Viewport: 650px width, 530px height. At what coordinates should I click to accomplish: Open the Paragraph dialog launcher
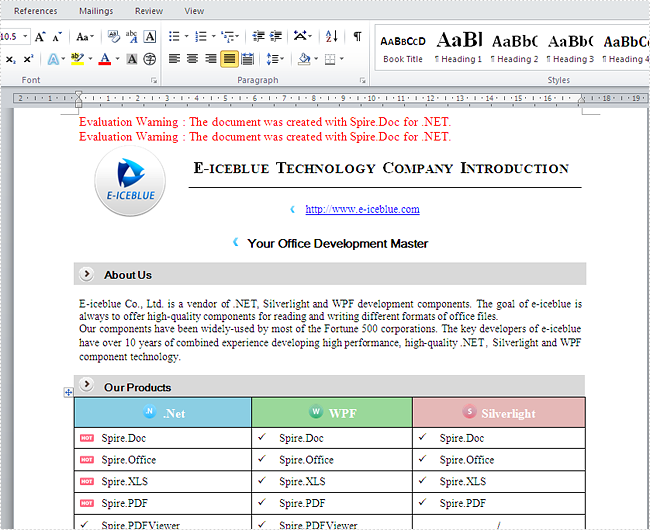[x=363, y=80]
